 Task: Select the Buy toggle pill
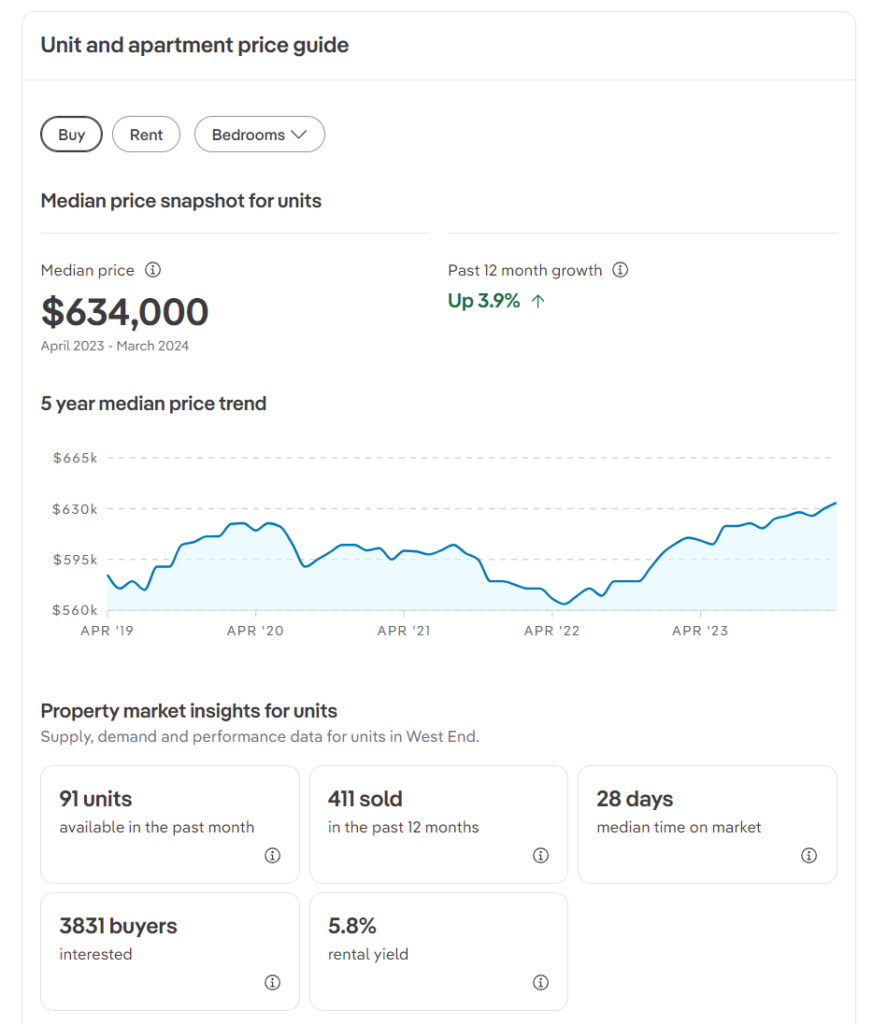pos(71,135)
